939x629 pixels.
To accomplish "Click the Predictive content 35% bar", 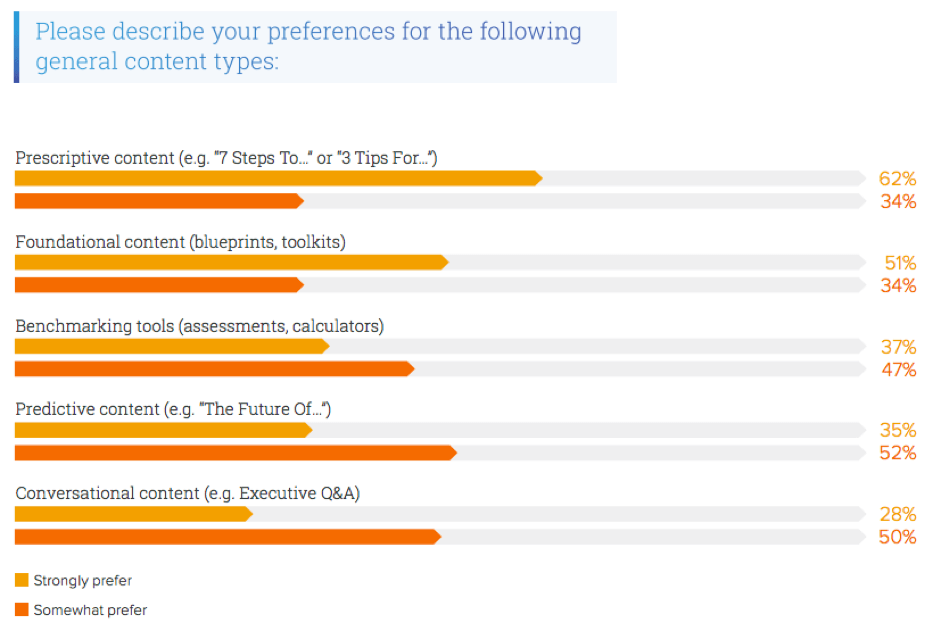I will pyautogui.click(x=163, y=430).
